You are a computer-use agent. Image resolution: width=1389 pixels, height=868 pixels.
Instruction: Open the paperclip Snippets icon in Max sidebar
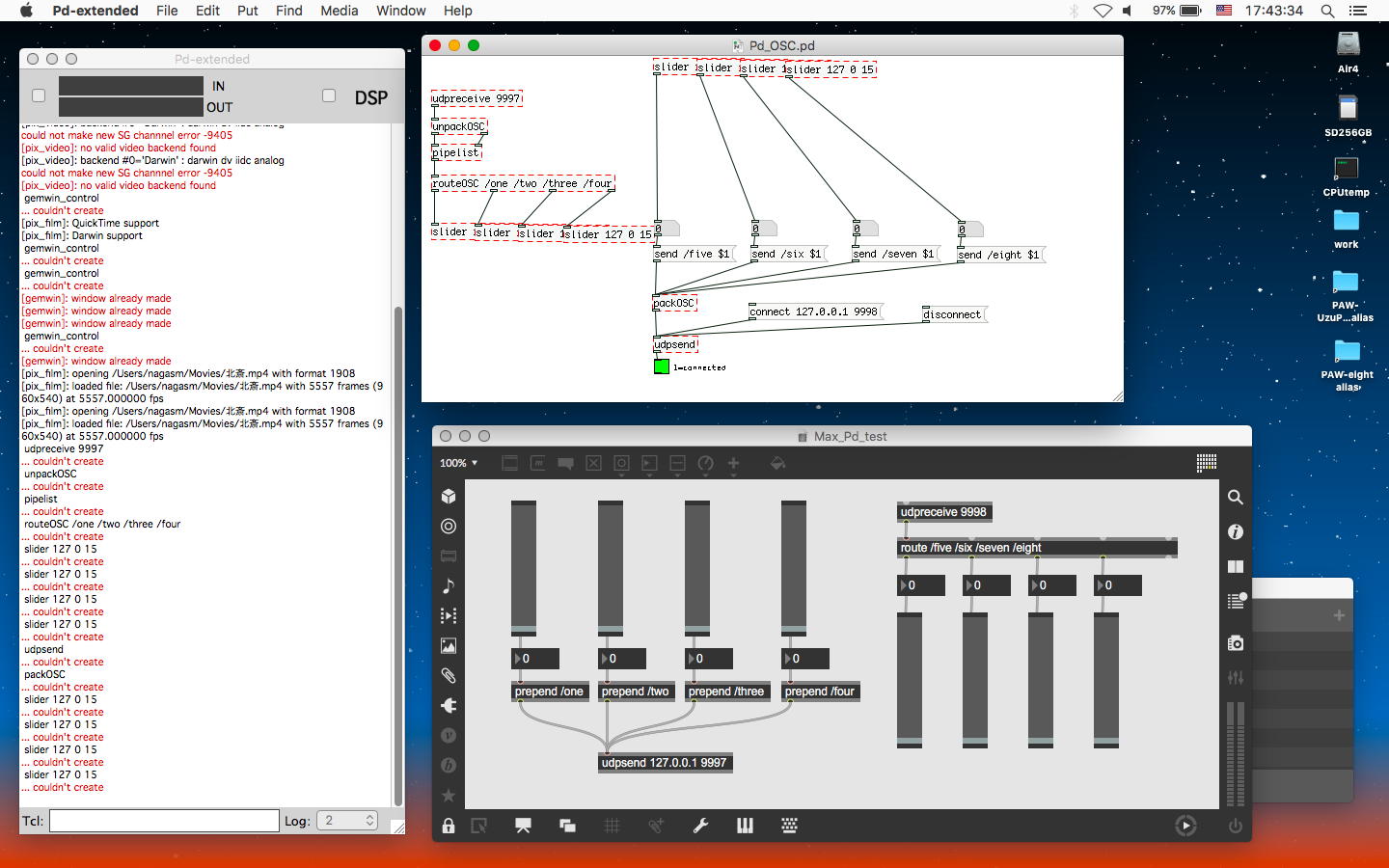[x=449, y=675]
